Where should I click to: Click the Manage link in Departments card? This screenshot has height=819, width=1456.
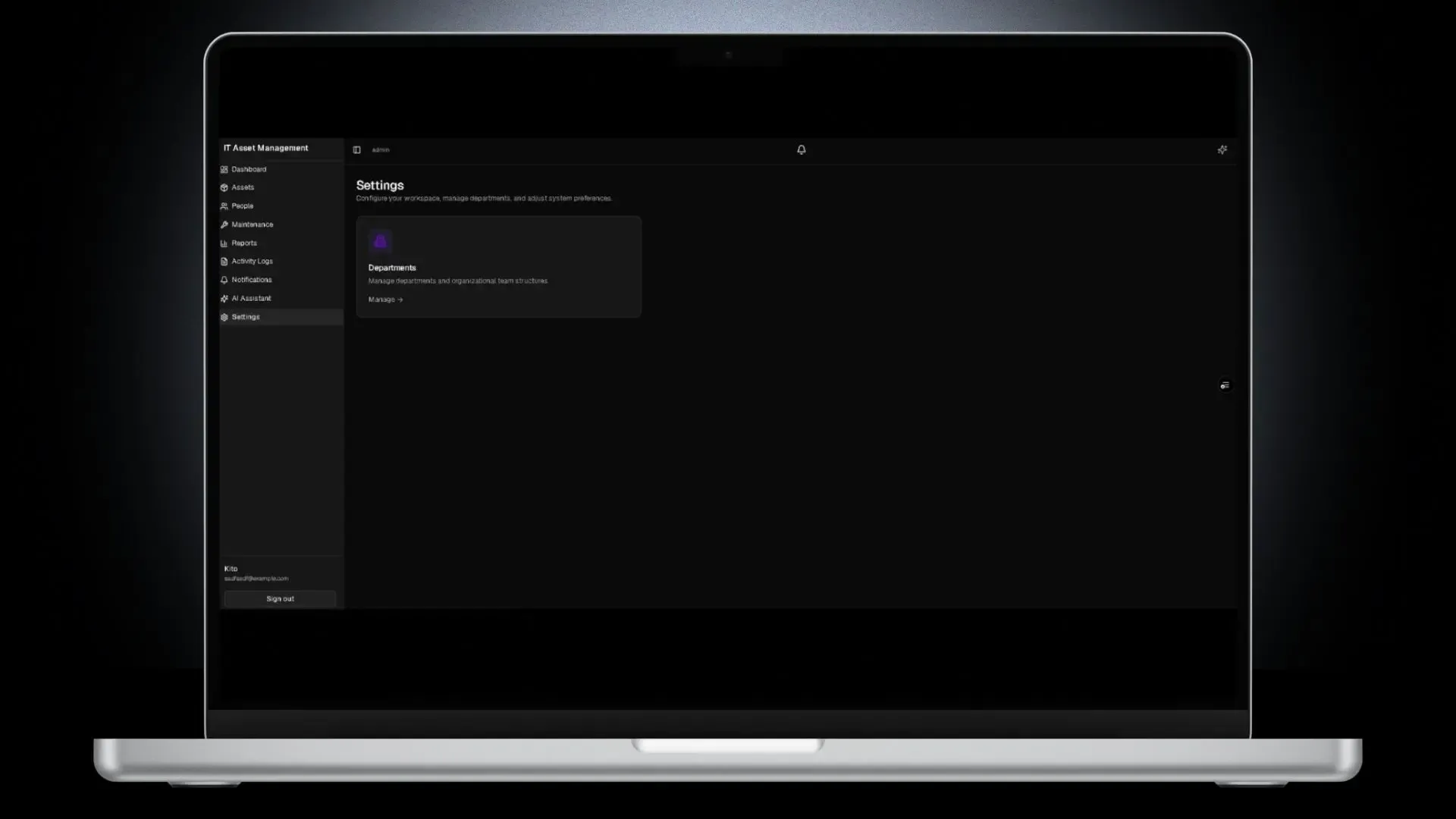(385, 300)
